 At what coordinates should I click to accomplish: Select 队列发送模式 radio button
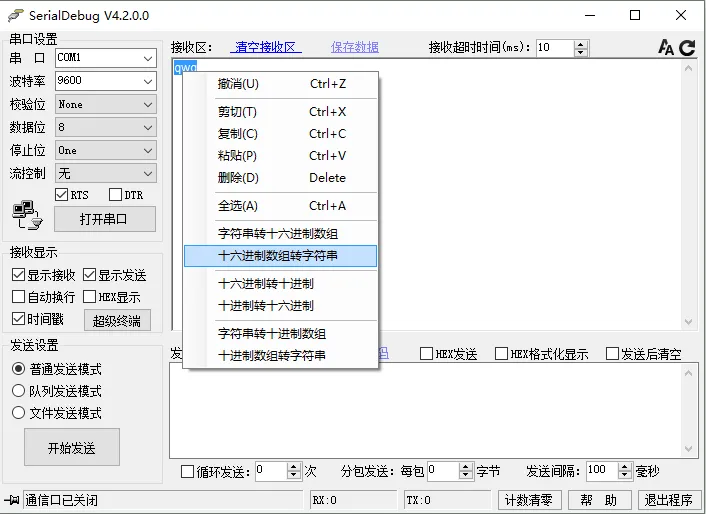point(18,391)
